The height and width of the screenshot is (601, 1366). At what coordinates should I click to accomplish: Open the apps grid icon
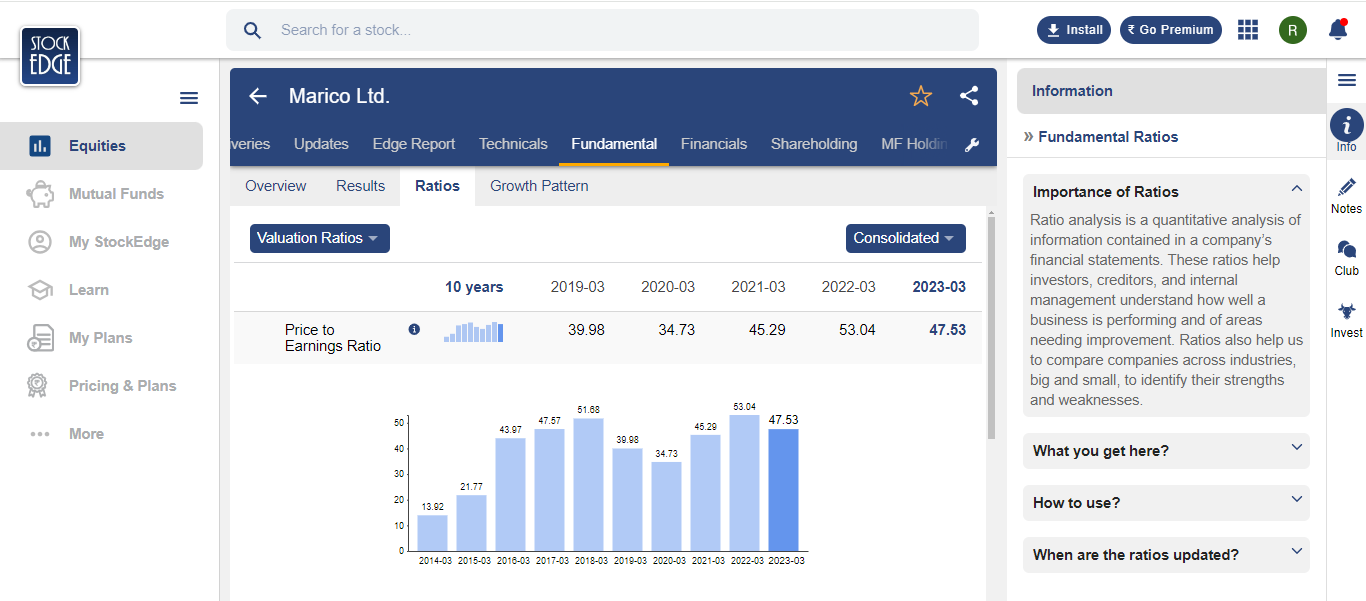(x=1247, y=30)
